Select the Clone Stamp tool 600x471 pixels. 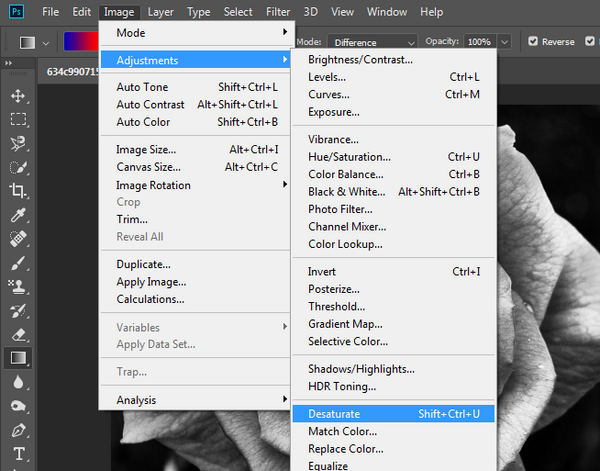tap(18, 287)
